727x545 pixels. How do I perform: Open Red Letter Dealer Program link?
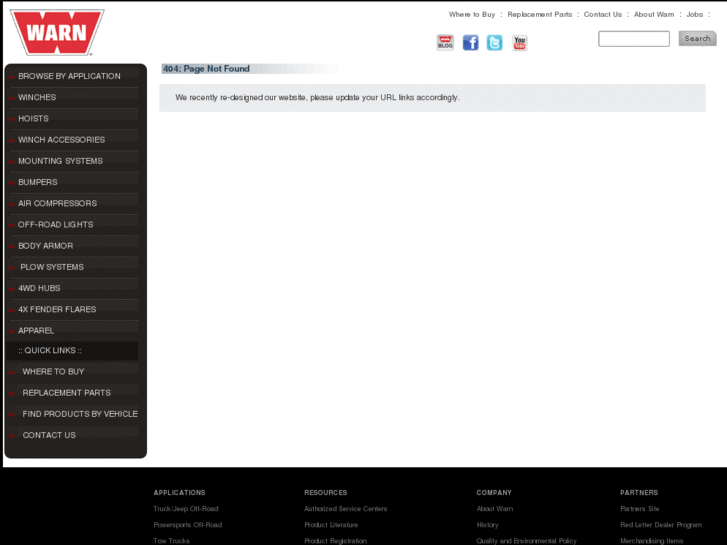[661, 525]
